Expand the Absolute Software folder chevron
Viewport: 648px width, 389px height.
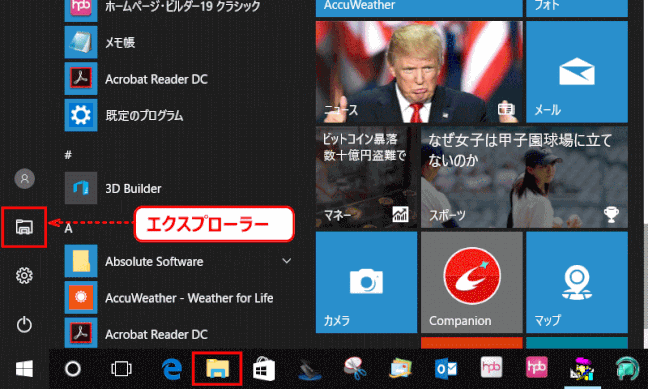coord(286,261)
